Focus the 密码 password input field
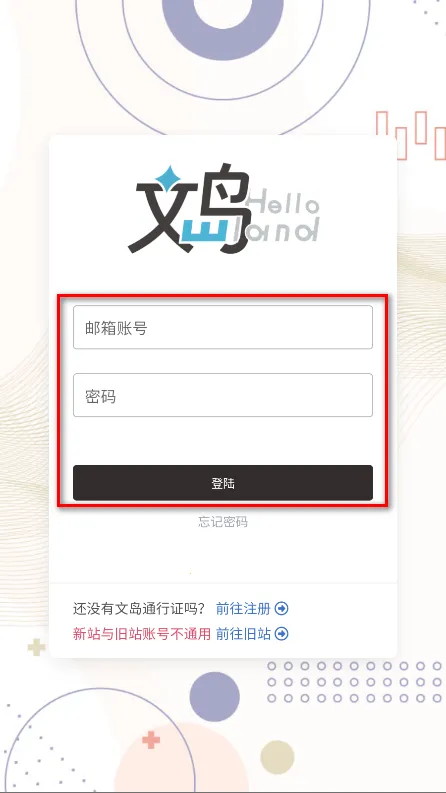 click(x=223, y=395)
